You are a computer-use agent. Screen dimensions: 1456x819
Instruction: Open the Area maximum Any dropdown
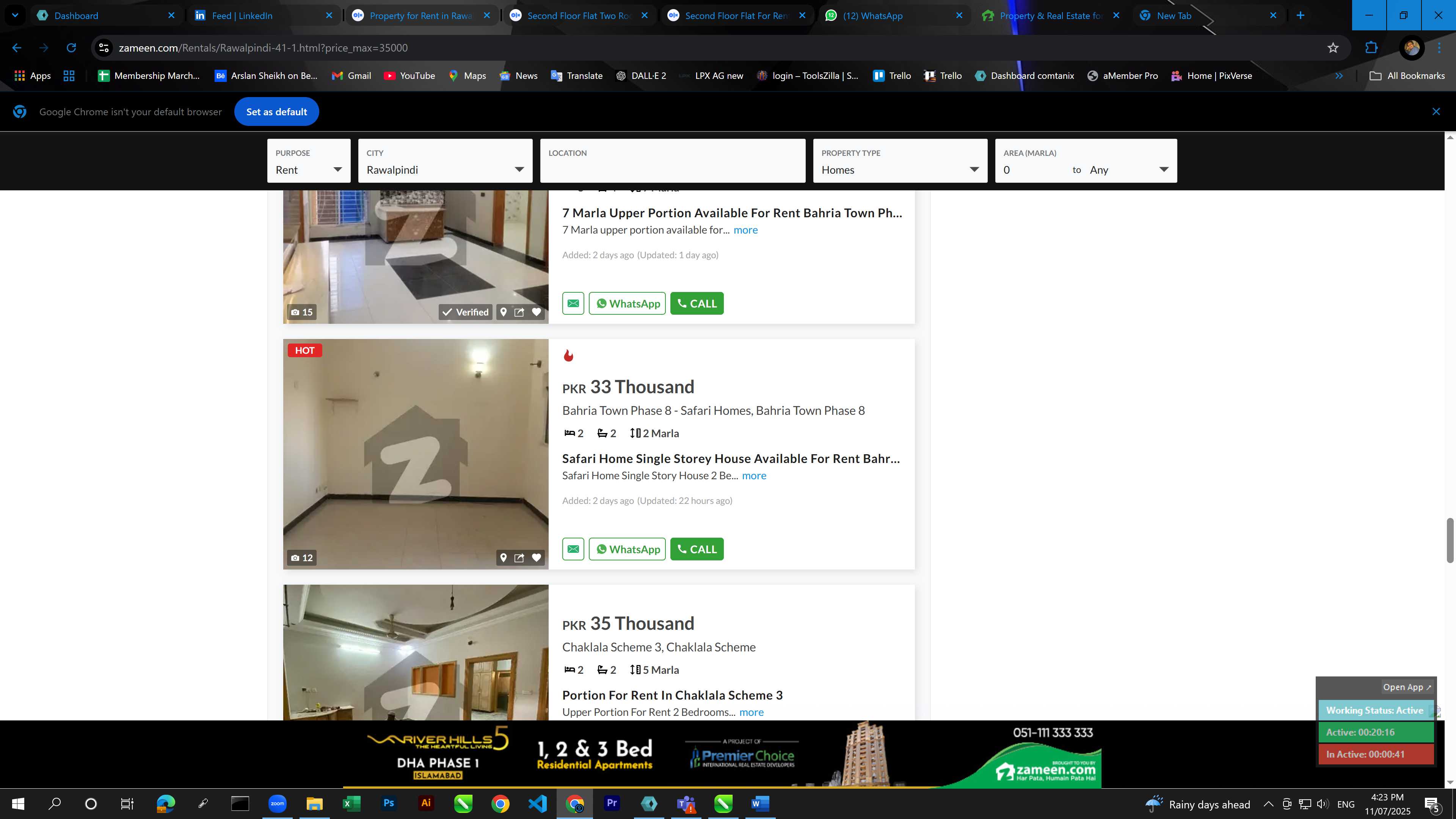point(1130,170)
